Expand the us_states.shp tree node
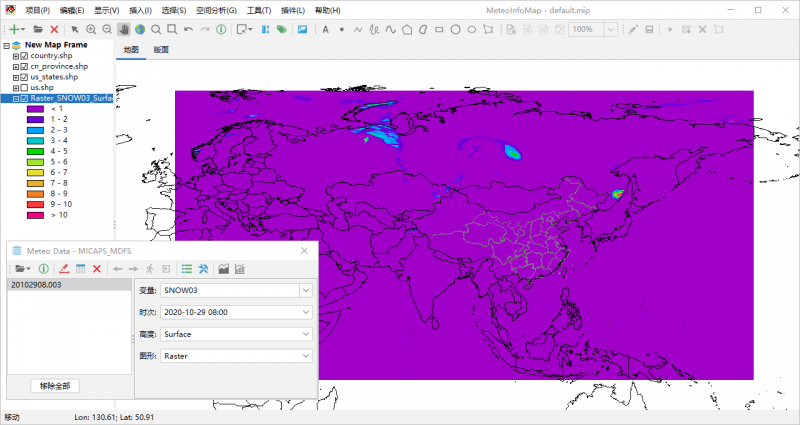Screen dimensions: 800x425 tap(15, 77)
